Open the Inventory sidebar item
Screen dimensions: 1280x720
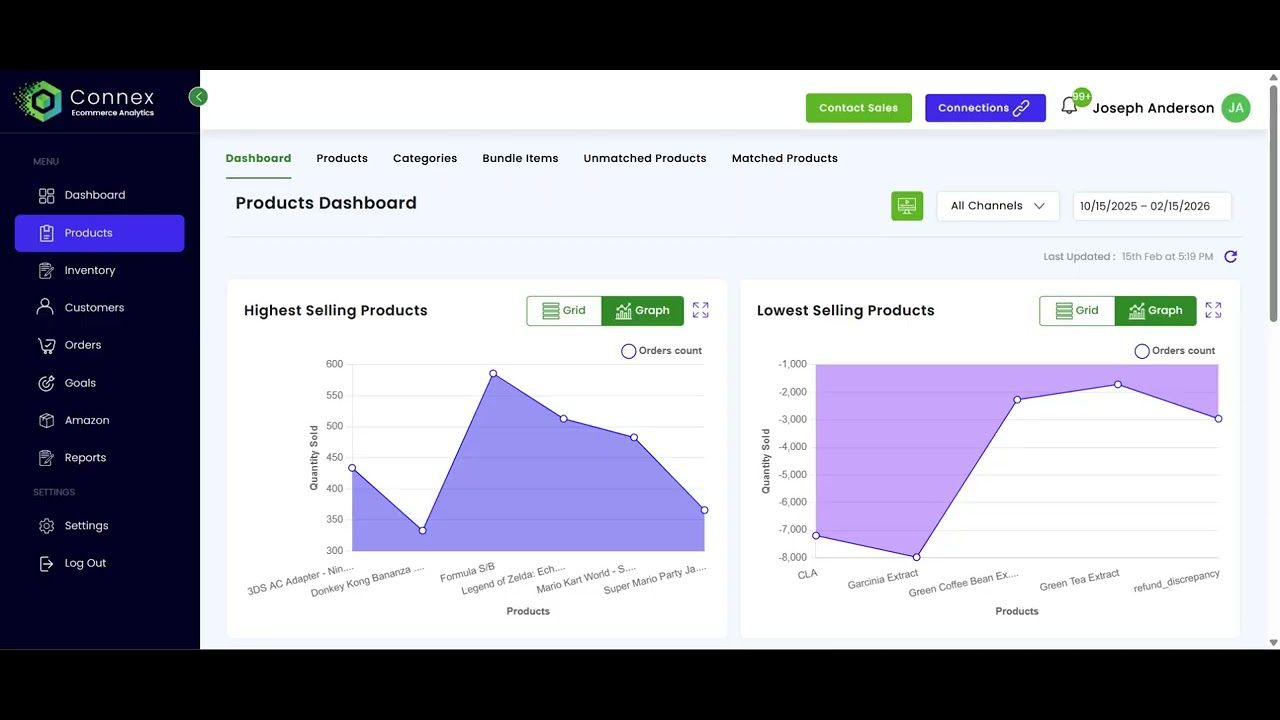point(99,270)
